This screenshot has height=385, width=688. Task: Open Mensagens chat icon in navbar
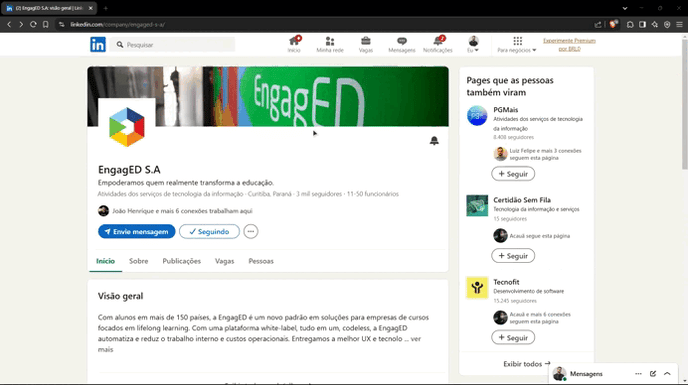[x=401, y=44]
